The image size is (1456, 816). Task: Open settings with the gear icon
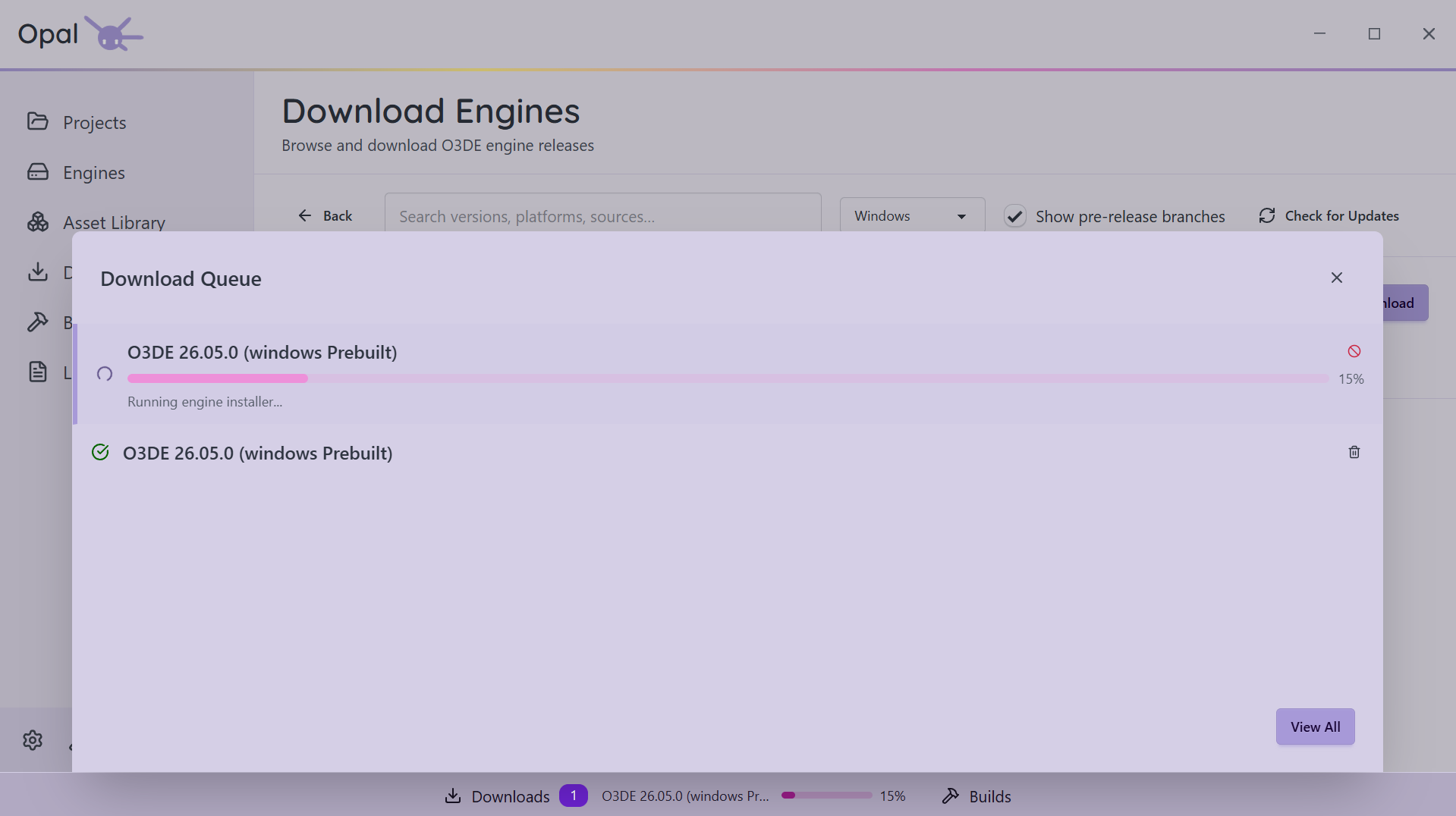coord(33,739)
